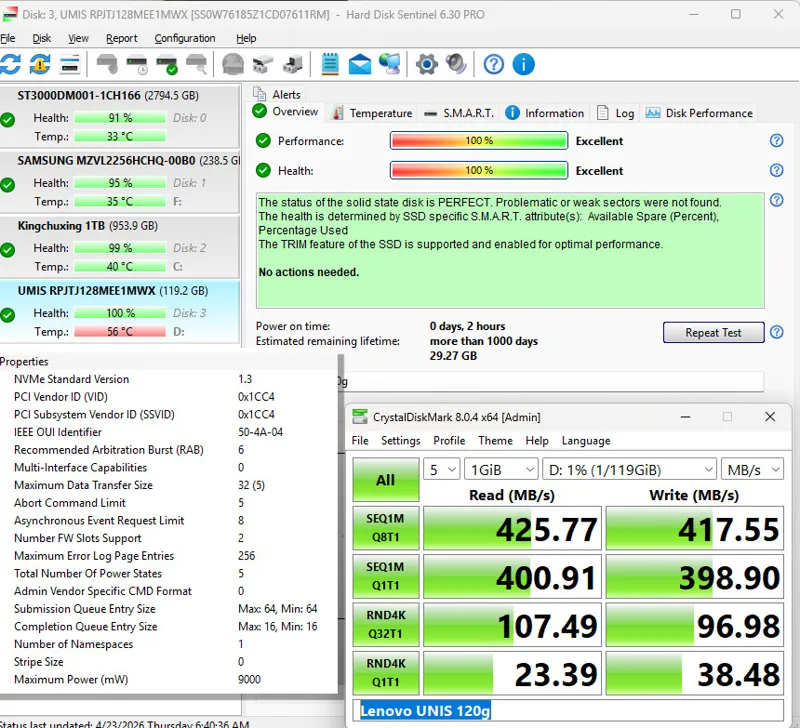The image size is (800, 728).
Task: Click the disk with magnifier toolbar icon
Action: click(x=196, y=64)
